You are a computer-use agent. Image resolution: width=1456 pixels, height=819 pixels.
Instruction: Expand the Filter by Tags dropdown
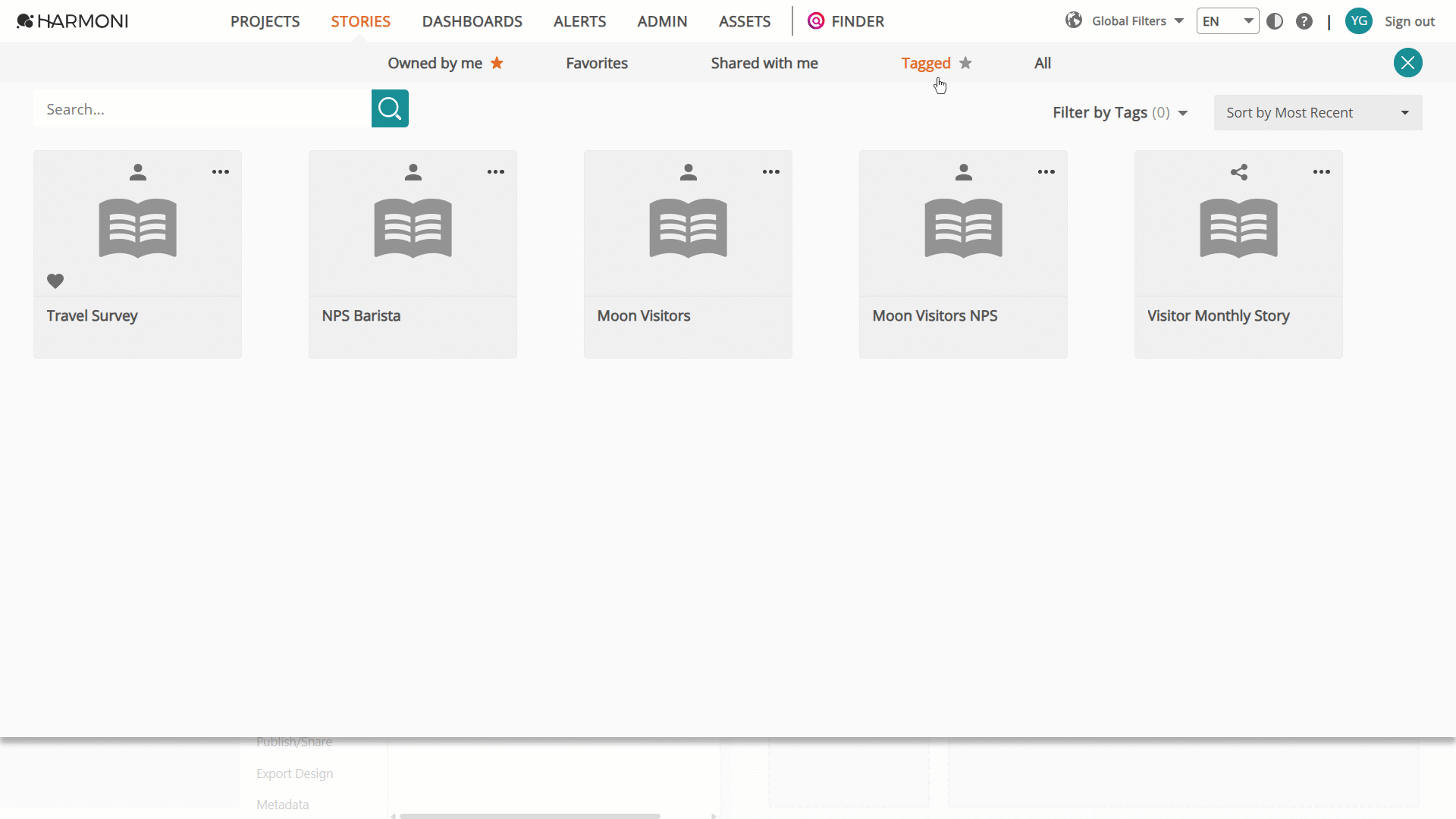(1120, 113)
